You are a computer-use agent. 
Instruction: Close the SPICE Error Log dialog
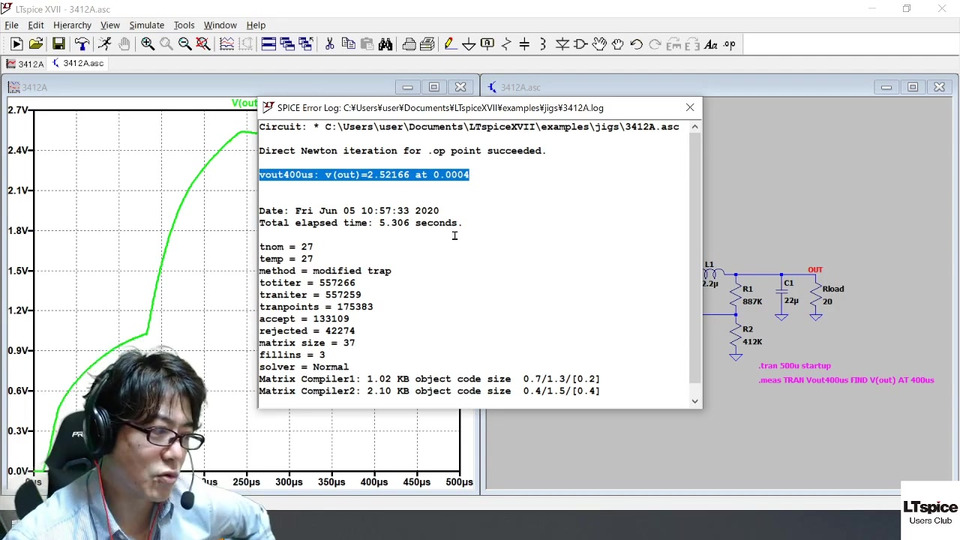(690, 107)
